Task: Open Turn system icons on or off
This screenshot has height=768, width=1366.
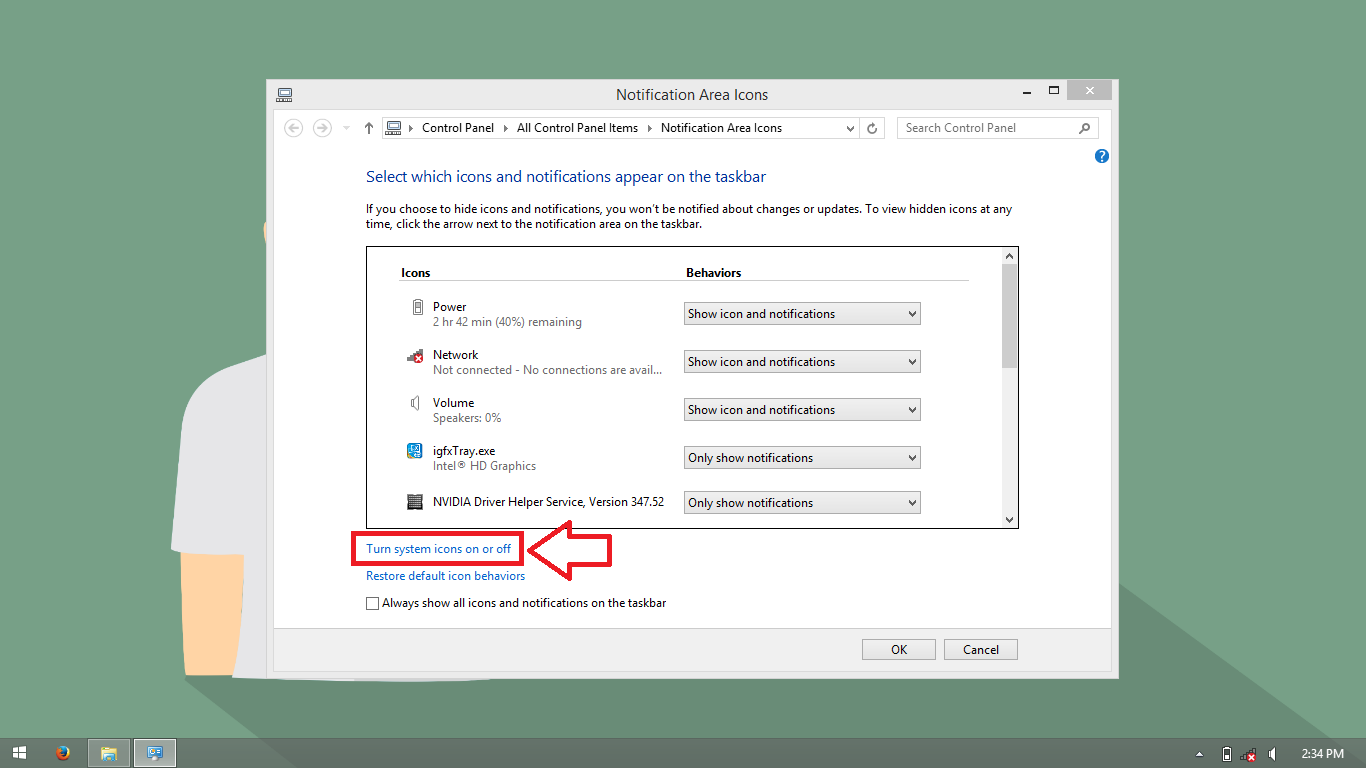Action: click(438, 549)
